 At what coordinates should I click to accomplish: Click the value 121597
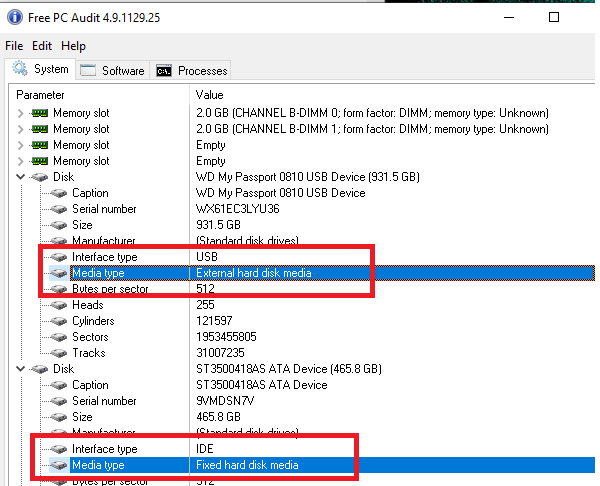214,321
